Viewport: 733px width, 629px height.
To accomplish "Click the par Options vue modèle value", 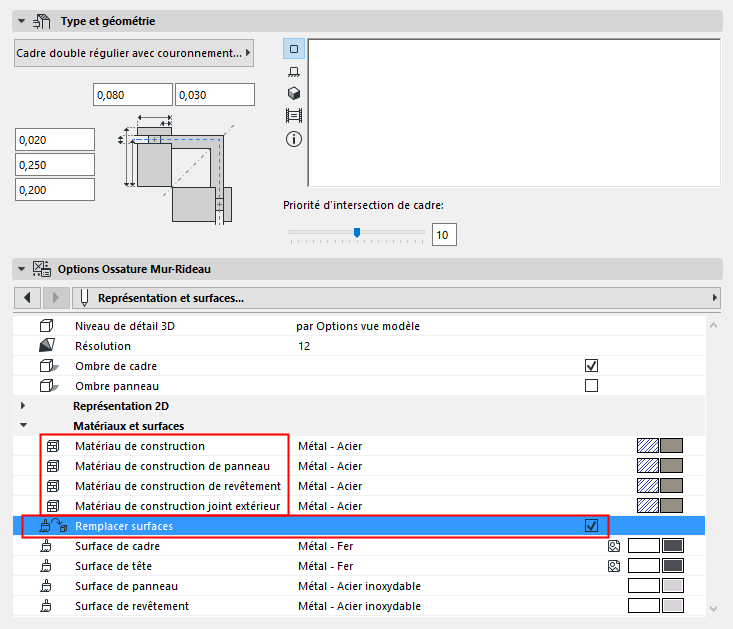I will click(x=358, y=326).
